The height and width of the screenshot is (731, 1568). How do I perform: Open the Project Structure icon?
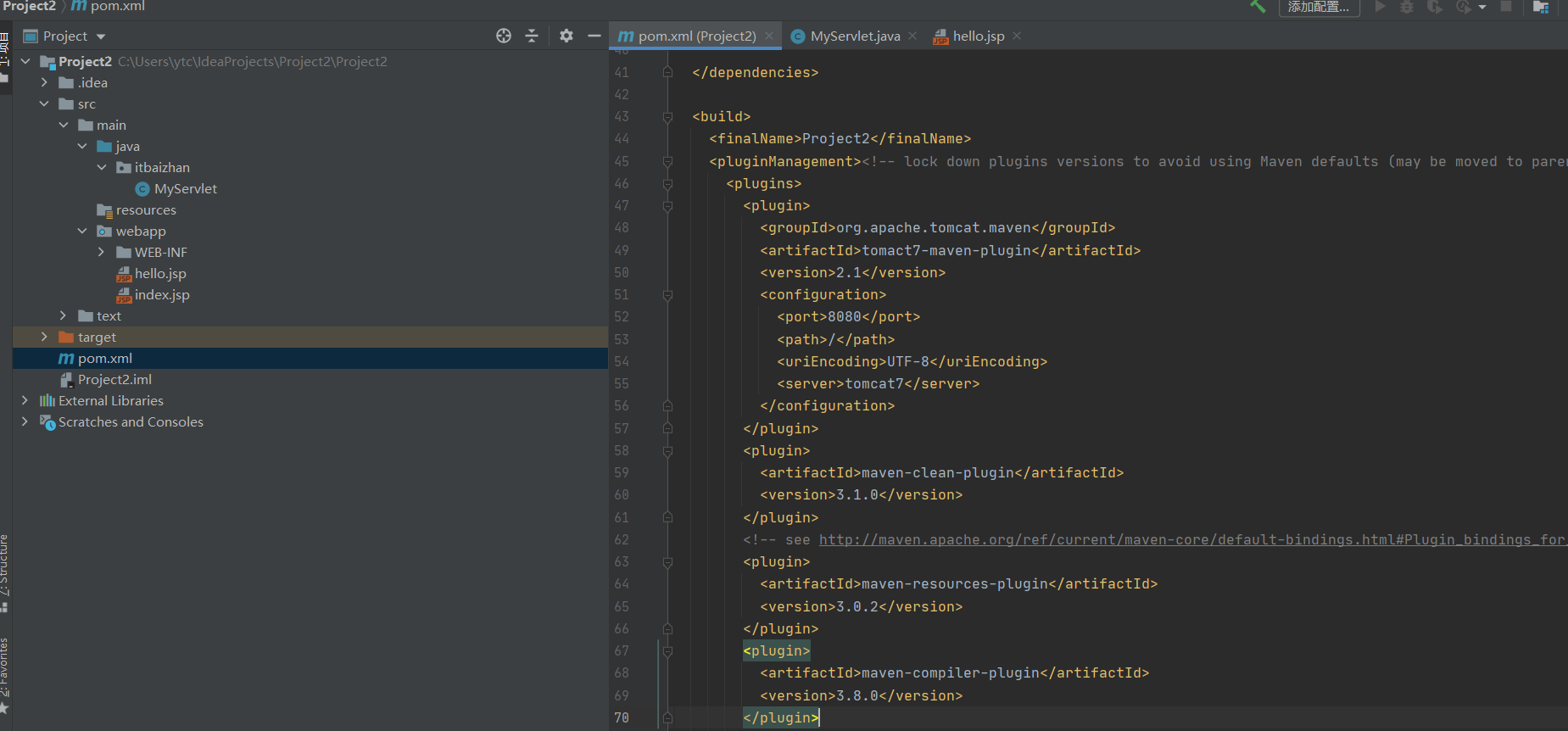tap(1541, 7)
